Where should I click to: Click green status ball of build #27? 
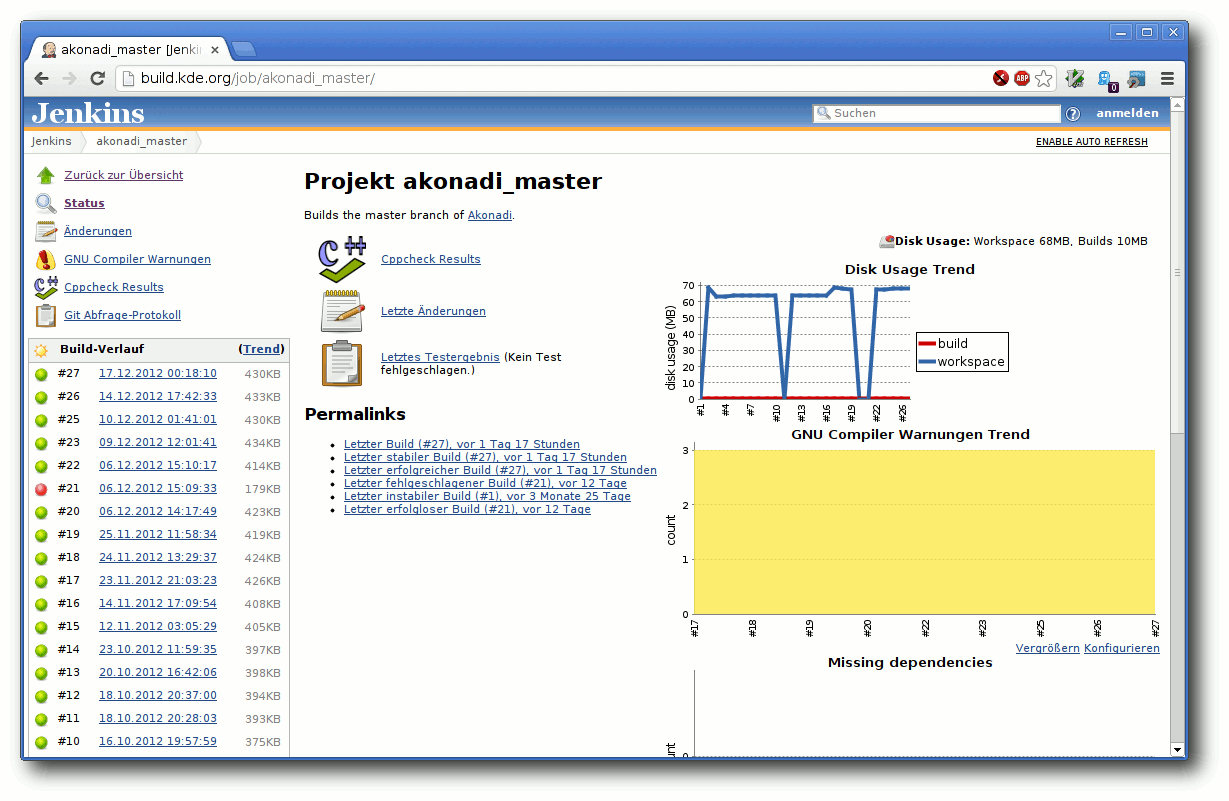pyautogui.click(x=41, y=374)
